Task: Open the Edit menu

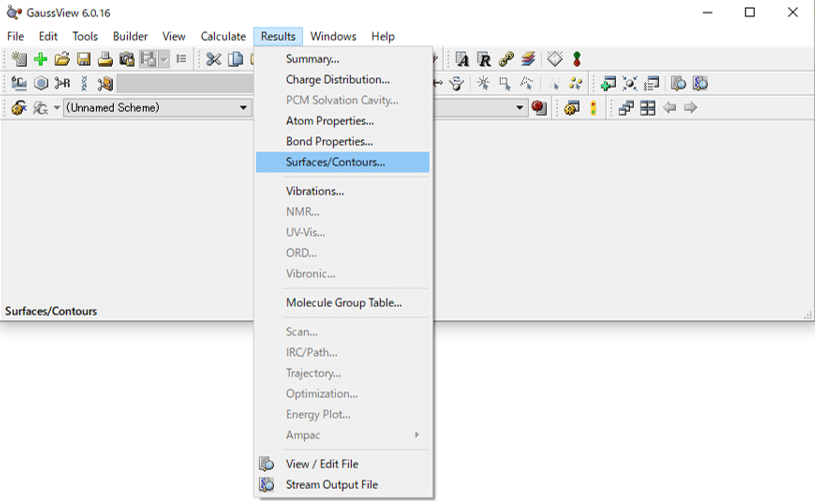Action: pos(48,36)
